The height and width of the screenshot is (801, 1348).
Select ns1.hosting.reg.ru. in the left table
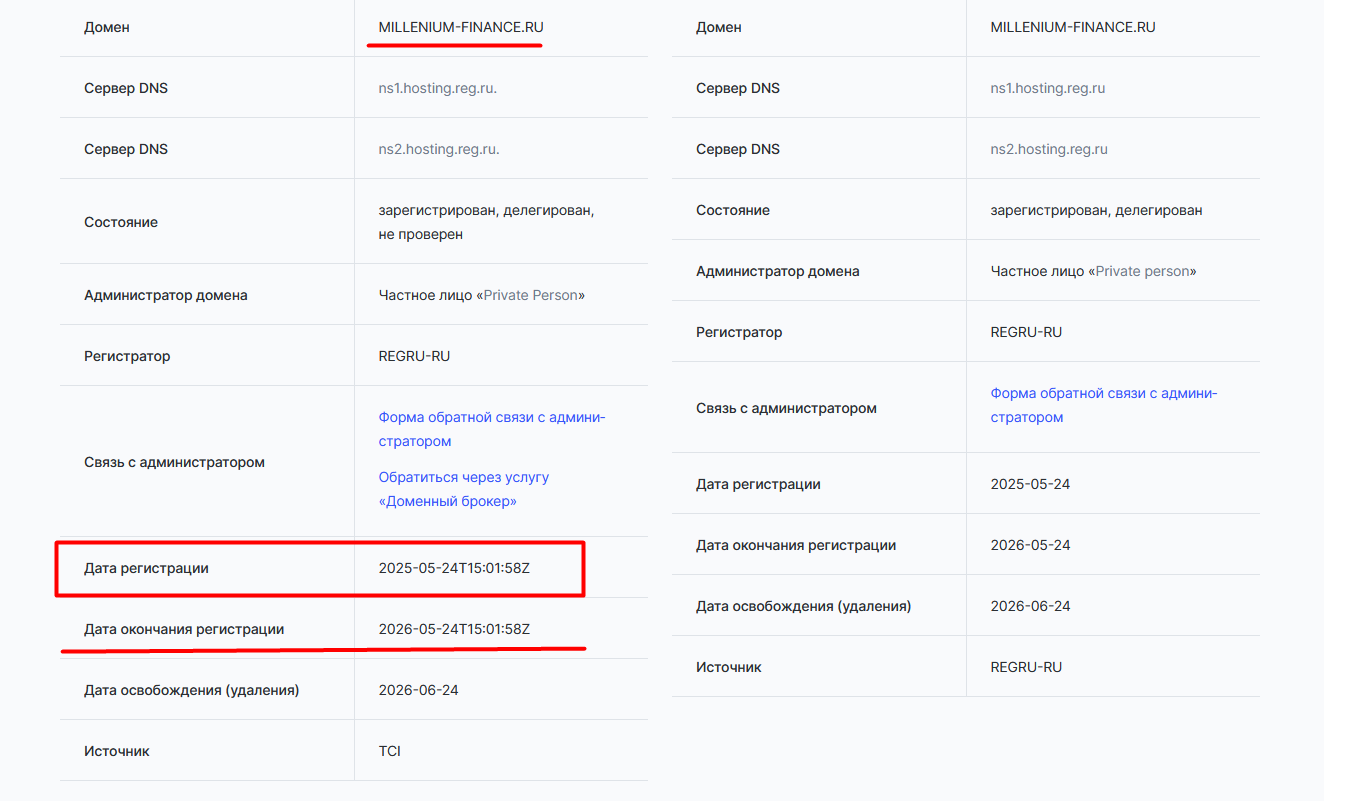pyautogui.click(x=438, y=88)
